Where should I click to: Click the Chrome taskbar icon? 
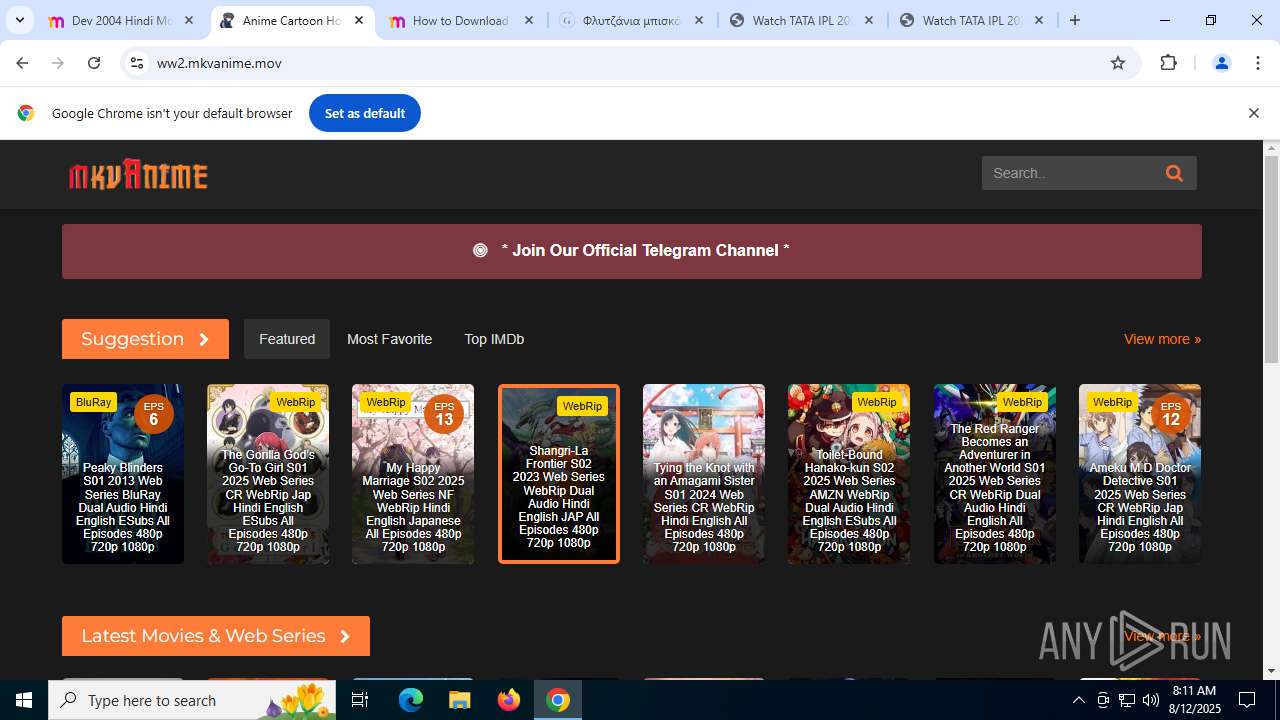pos(558,700)
